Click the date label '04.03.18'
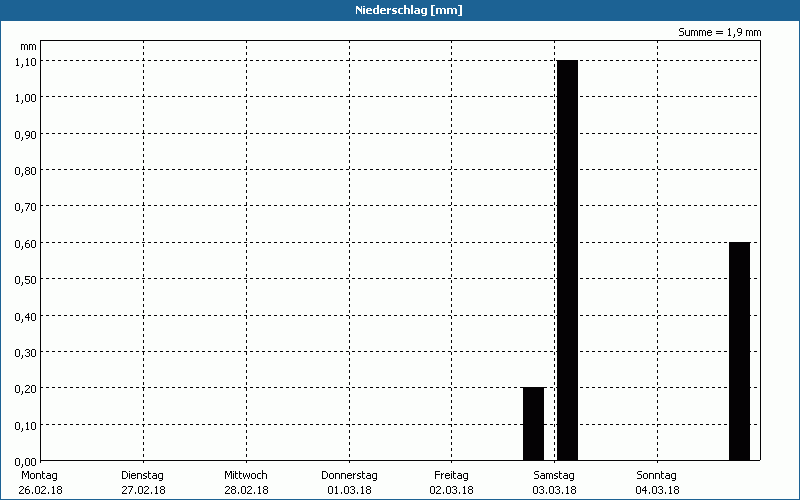 (658, 491)
